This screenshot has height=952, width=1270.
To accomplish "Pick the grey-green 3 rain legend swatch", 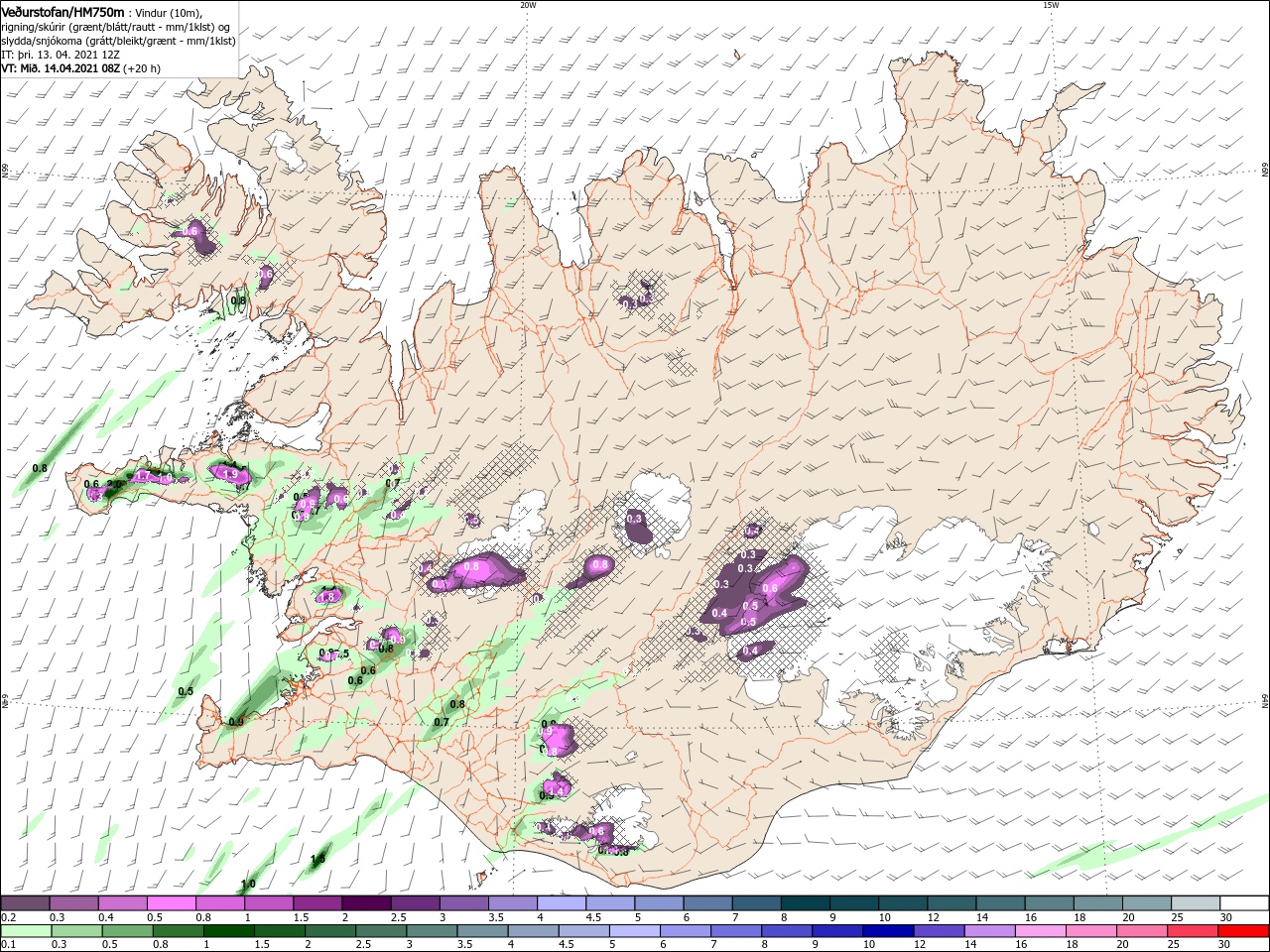I will click(x=432, y=931).
